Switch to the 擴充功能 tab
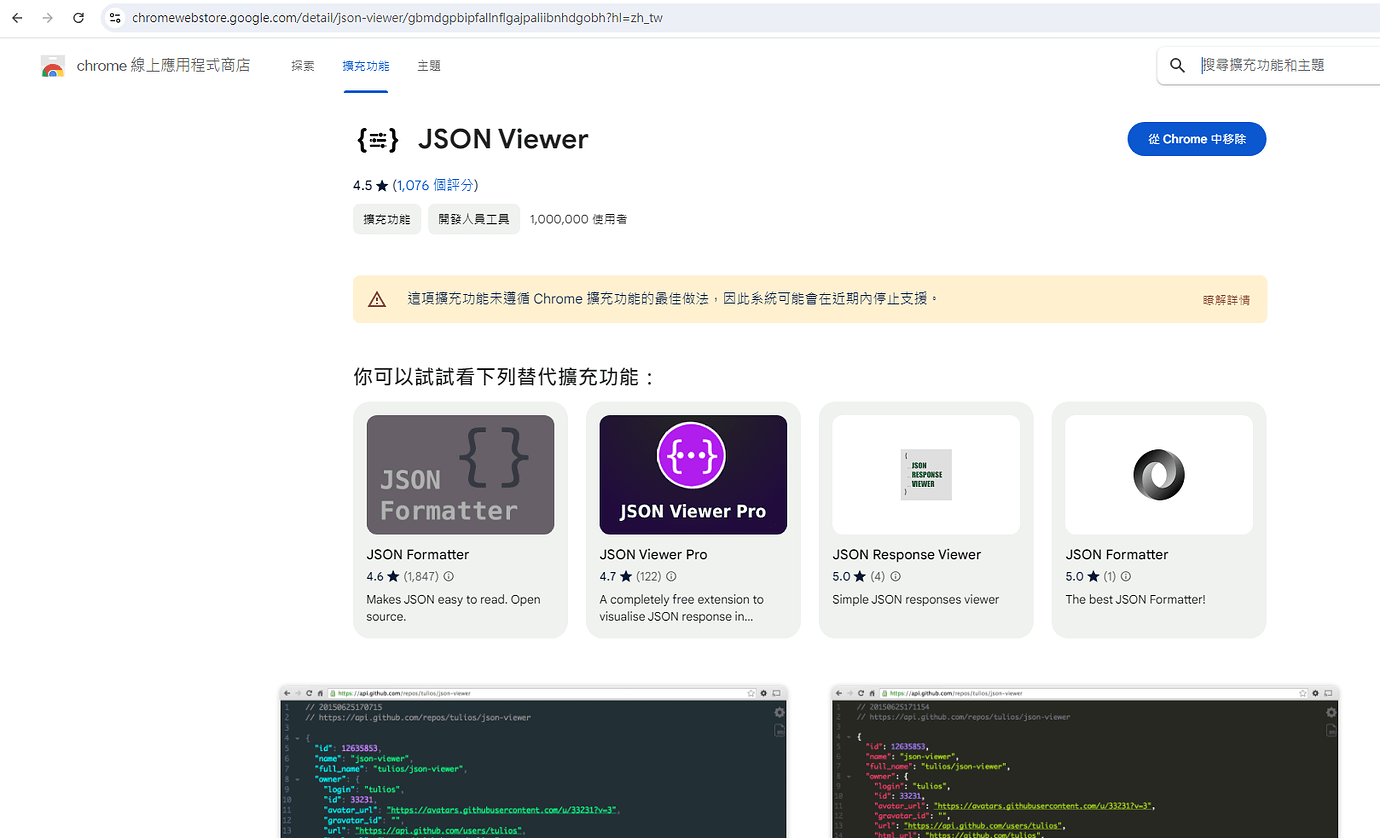This screenshot has width=1380, height=838. coord(365,65)
